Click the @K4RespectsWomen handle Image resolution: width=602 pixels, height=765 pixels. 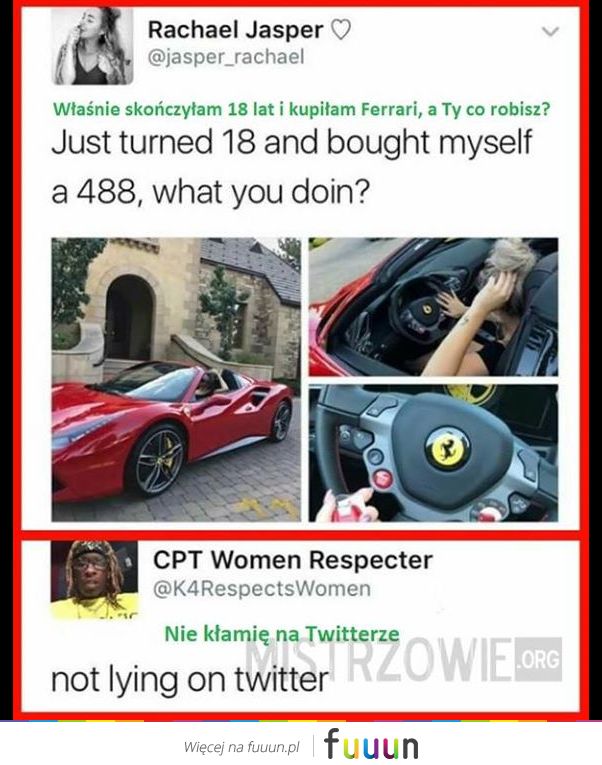click(262, 588)
